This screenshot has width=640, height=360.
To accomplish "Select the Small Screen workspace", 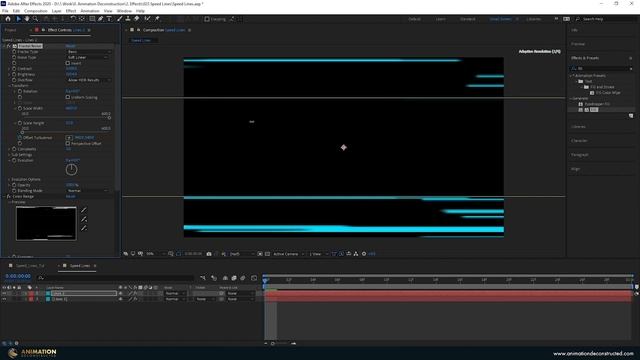I will pyautogui.click(x=500, y=19).
